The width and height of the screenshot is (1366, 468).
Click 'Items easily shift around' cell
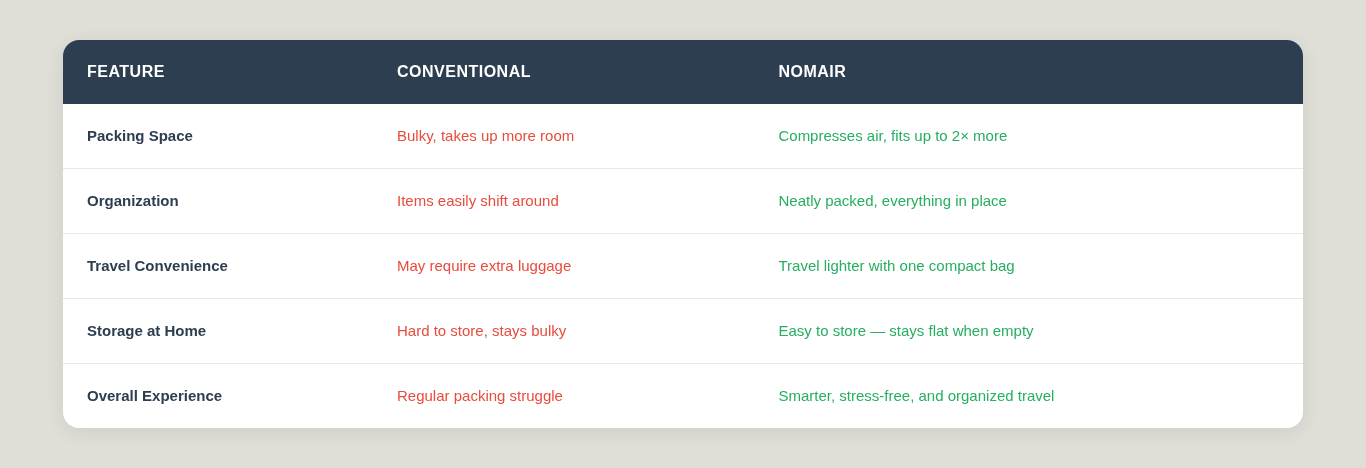pyautogui.click(x=478, y=201)
